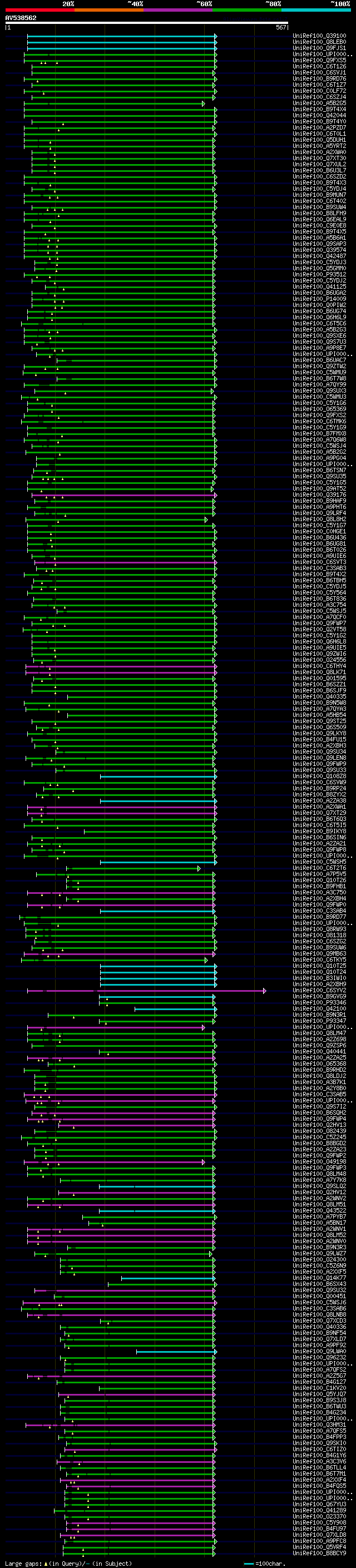Screen dimensions: 356x1568
Task: Select the UniRef100_B4FU15 label
Action: (319, 740)
